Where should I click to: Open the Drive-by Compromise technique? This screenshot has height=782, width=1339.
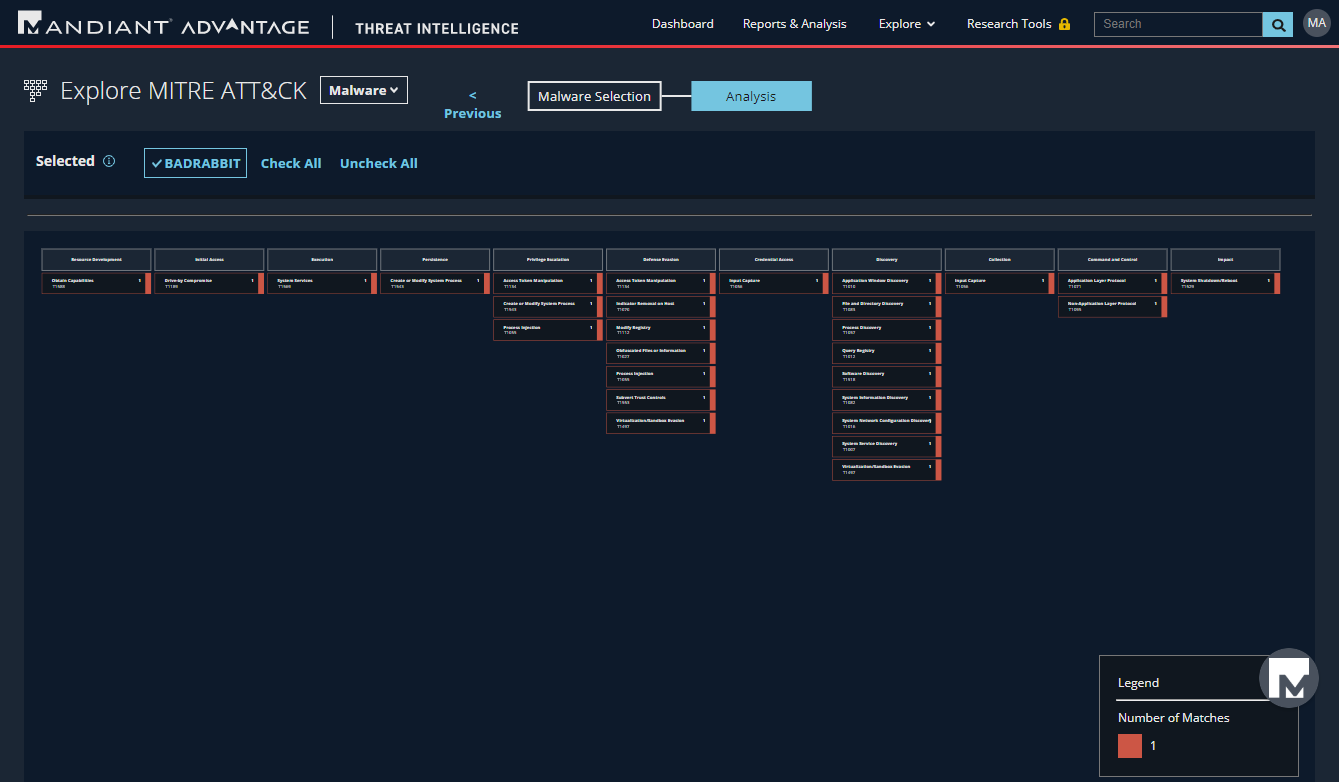(209, 283)
